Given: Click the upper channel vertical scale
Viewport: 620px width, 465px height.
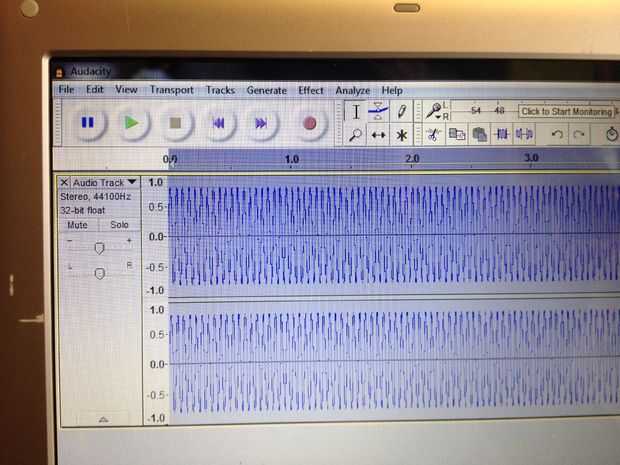Looking at the screenshot, I should tap(156, 236).
